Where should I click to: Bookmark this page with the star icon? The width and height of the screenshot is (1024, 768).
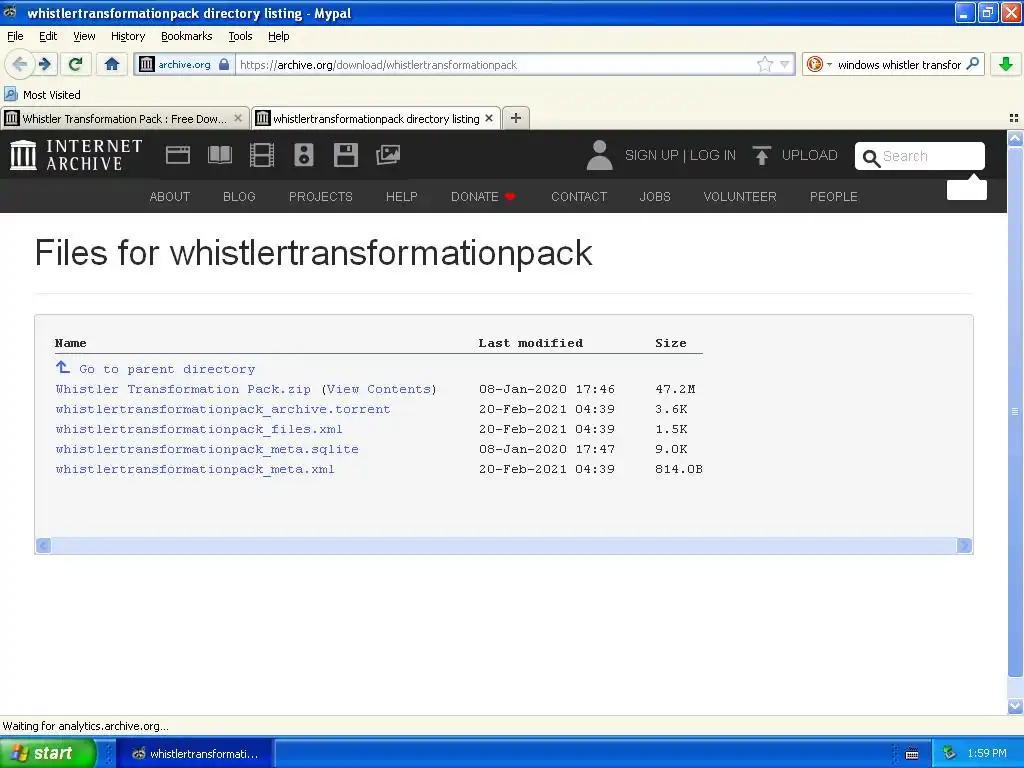coord(765,64)
